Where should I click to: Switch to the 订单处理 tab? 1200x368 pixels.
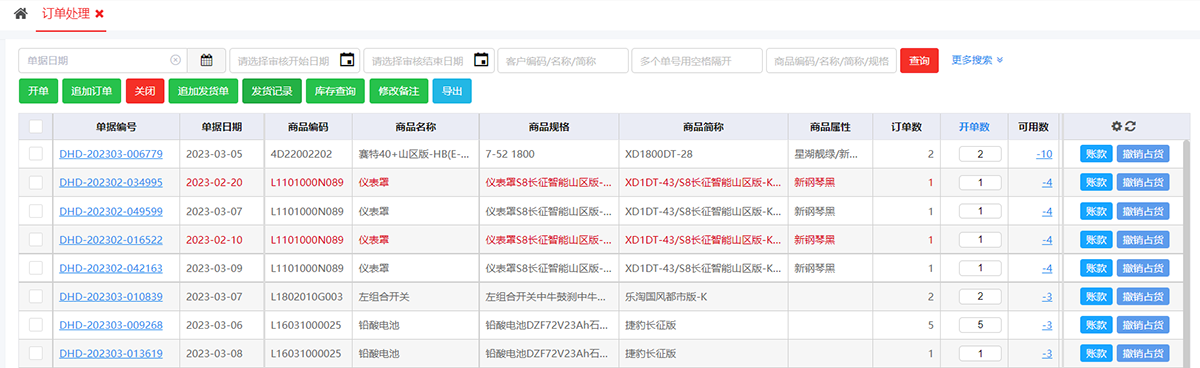pos(66,15)
